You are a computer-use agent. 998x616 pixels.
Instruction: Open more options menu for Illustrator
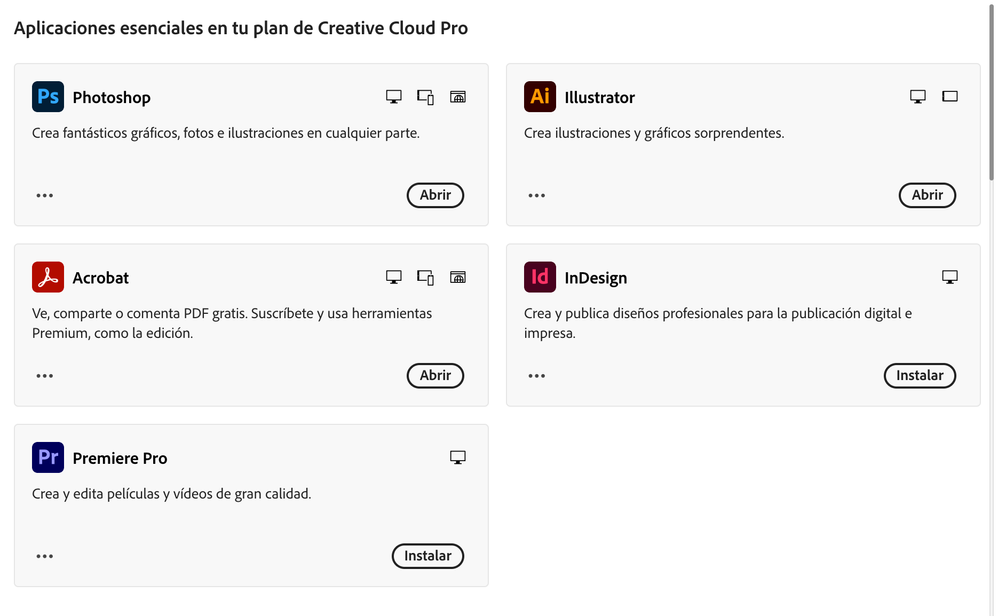click(537, 196)
